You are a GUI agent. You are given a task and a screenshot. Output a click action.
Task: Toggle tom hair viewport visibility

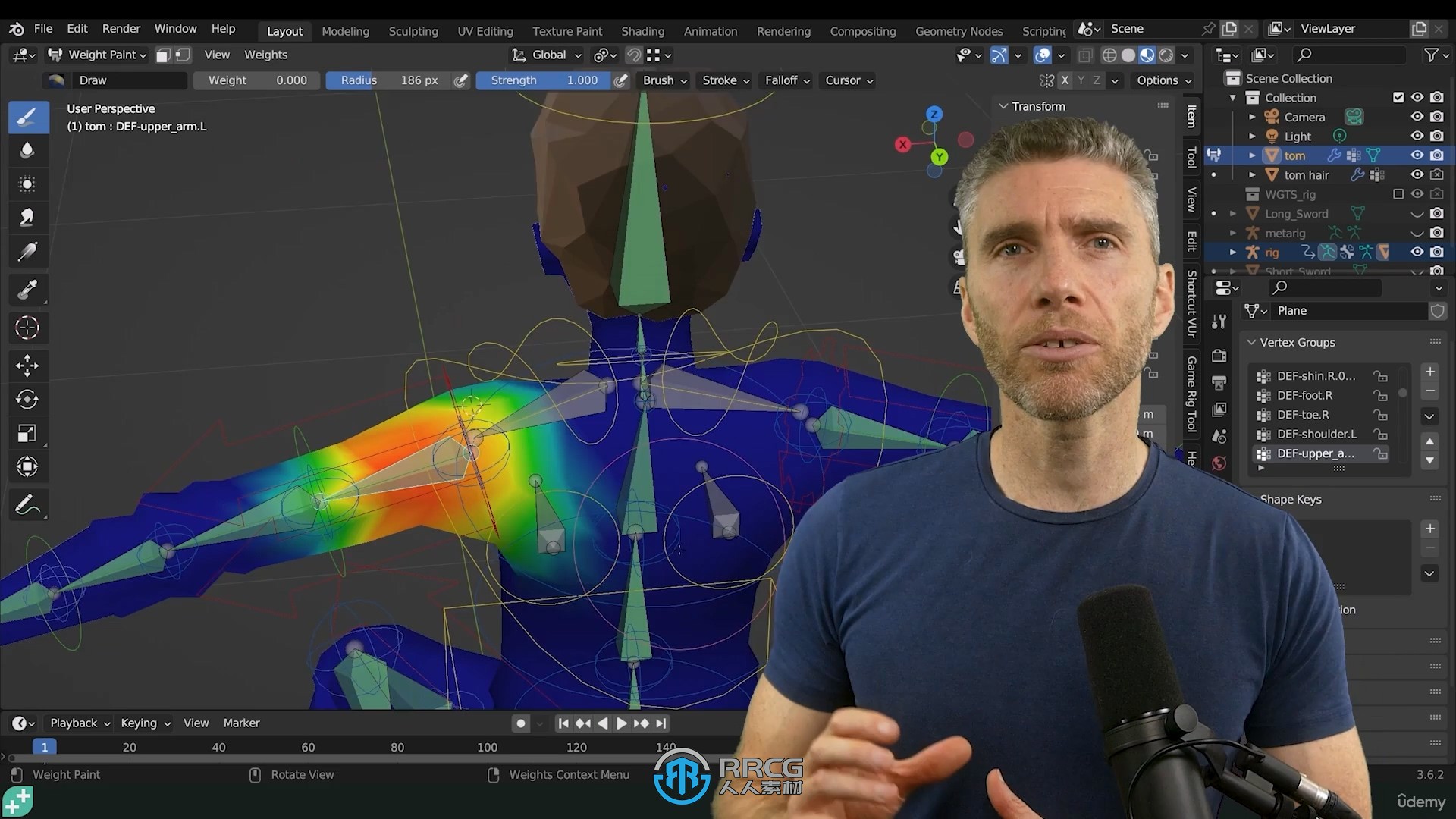[1417, 174]
